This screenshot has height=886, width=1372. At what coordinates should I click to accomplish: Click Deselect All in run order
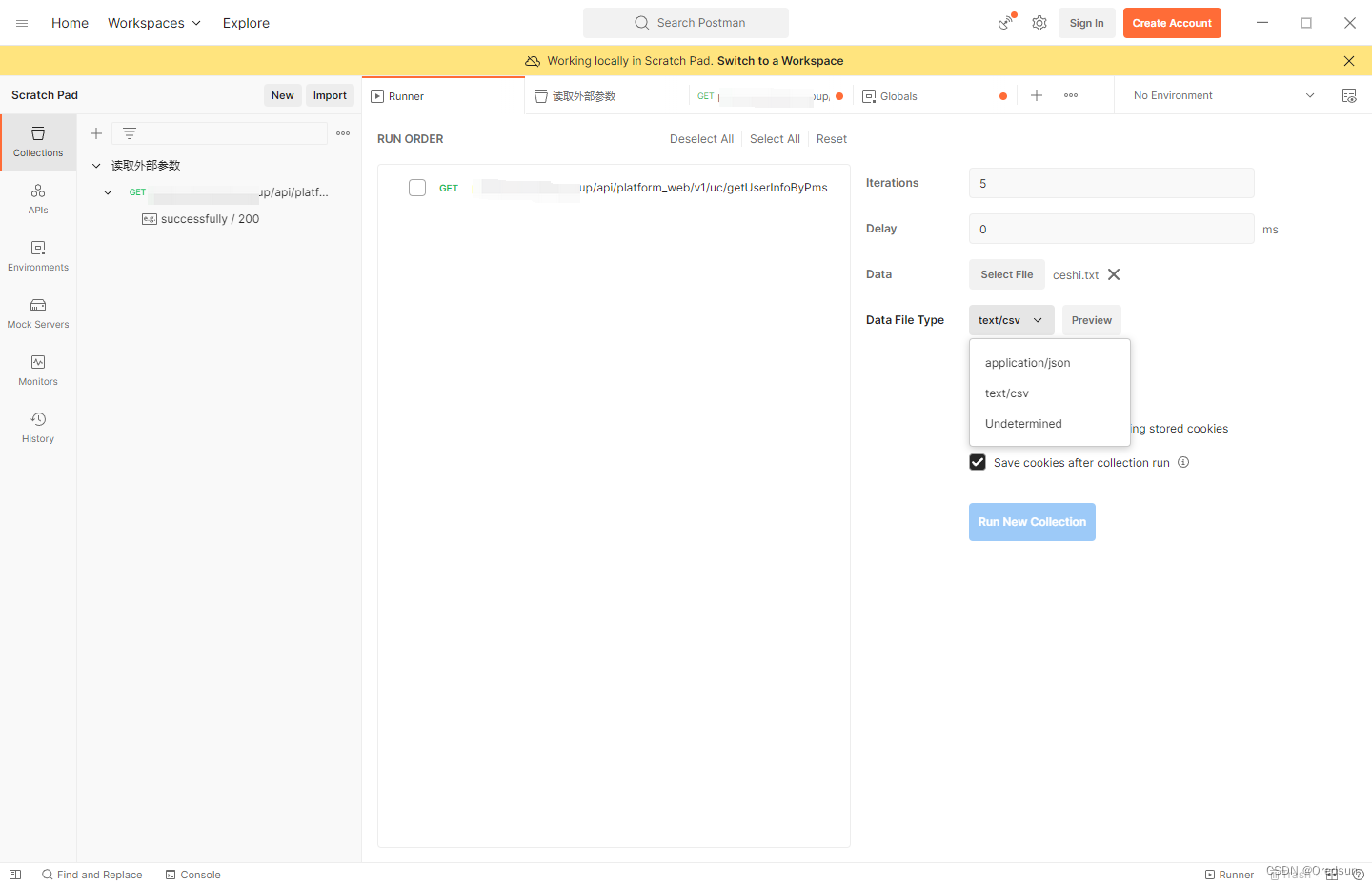click(701, 139)
